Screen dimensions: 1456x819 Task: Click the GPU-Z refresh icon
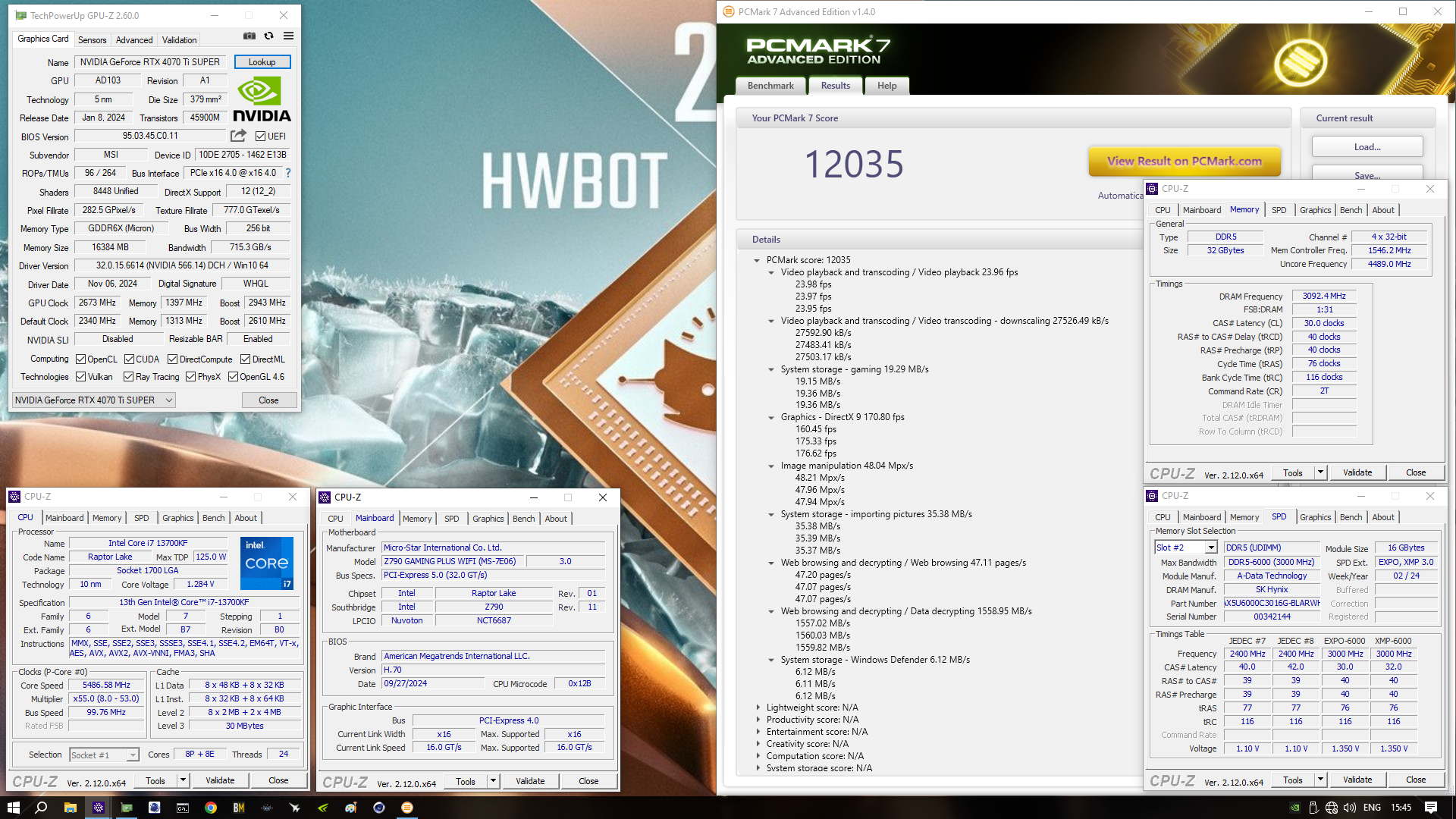268,36
